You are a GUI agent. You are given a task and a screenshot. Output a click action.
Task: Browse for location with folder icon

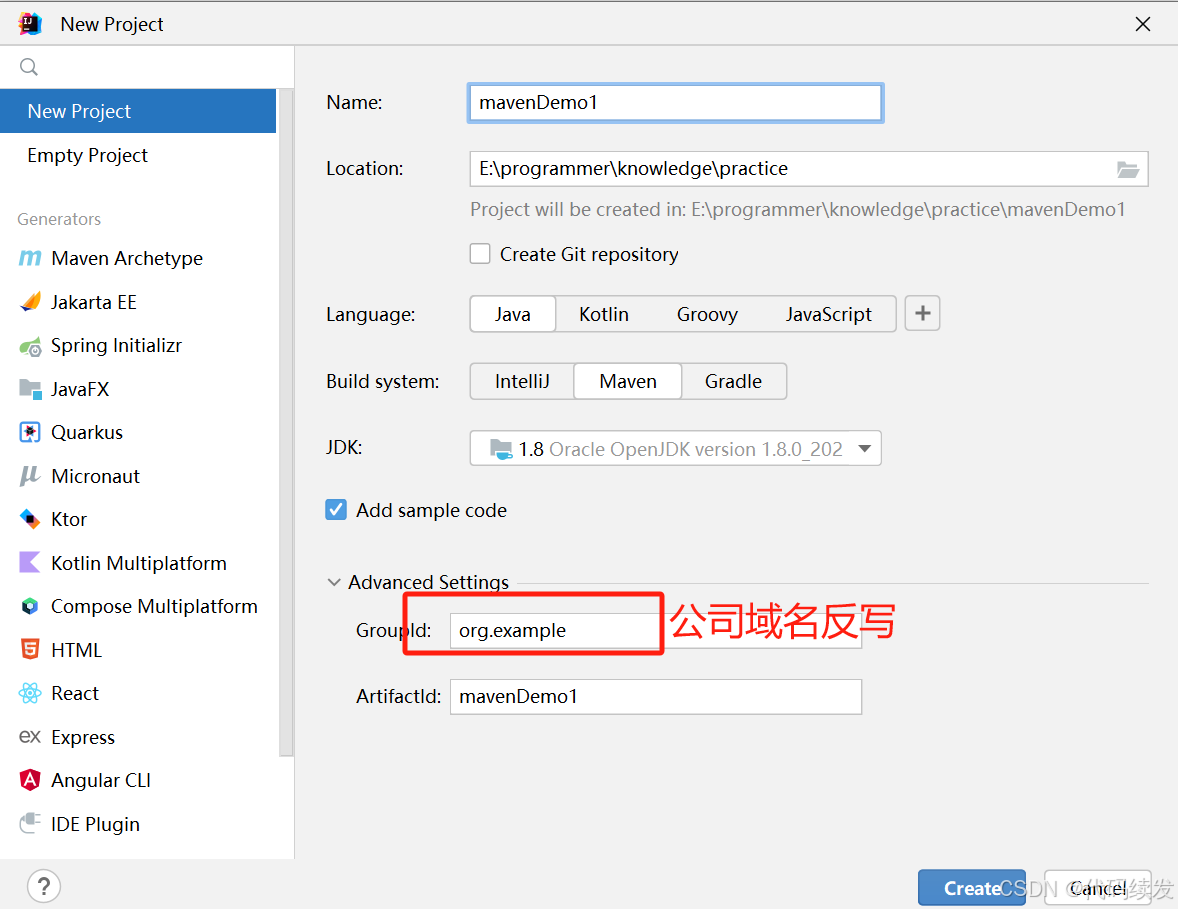(1127, 169)
